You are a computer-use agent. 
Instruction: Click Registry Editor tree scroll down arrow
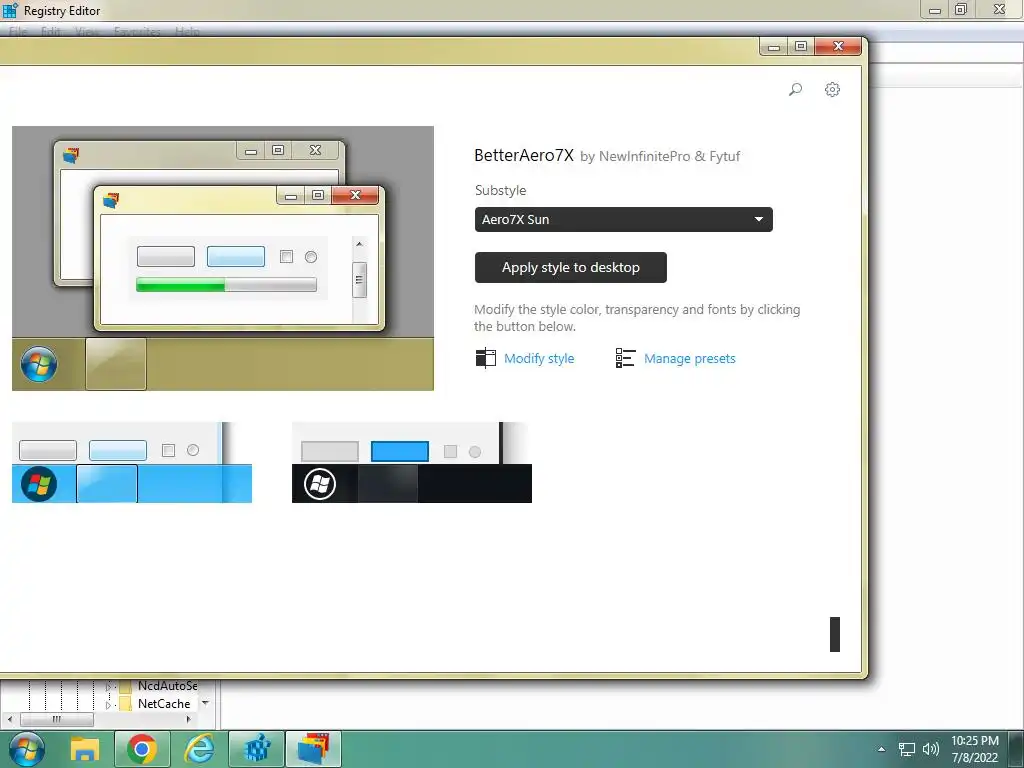tap(206, 703)
